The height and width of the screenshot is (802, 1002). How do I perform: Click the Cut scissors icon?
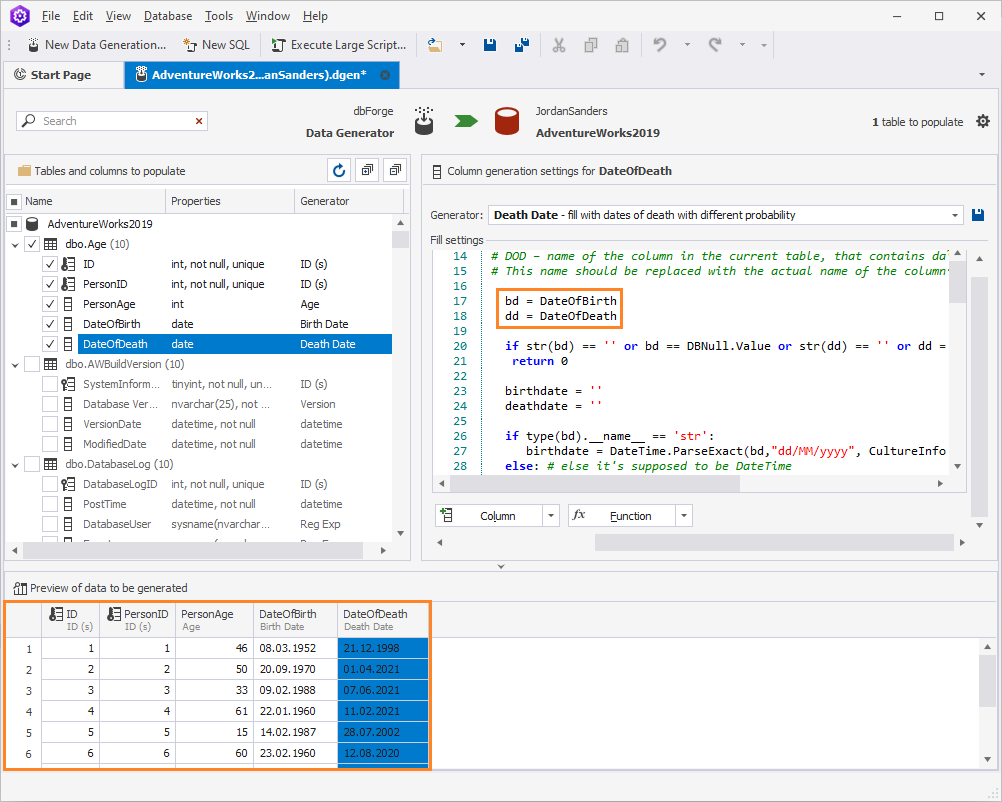559,45
